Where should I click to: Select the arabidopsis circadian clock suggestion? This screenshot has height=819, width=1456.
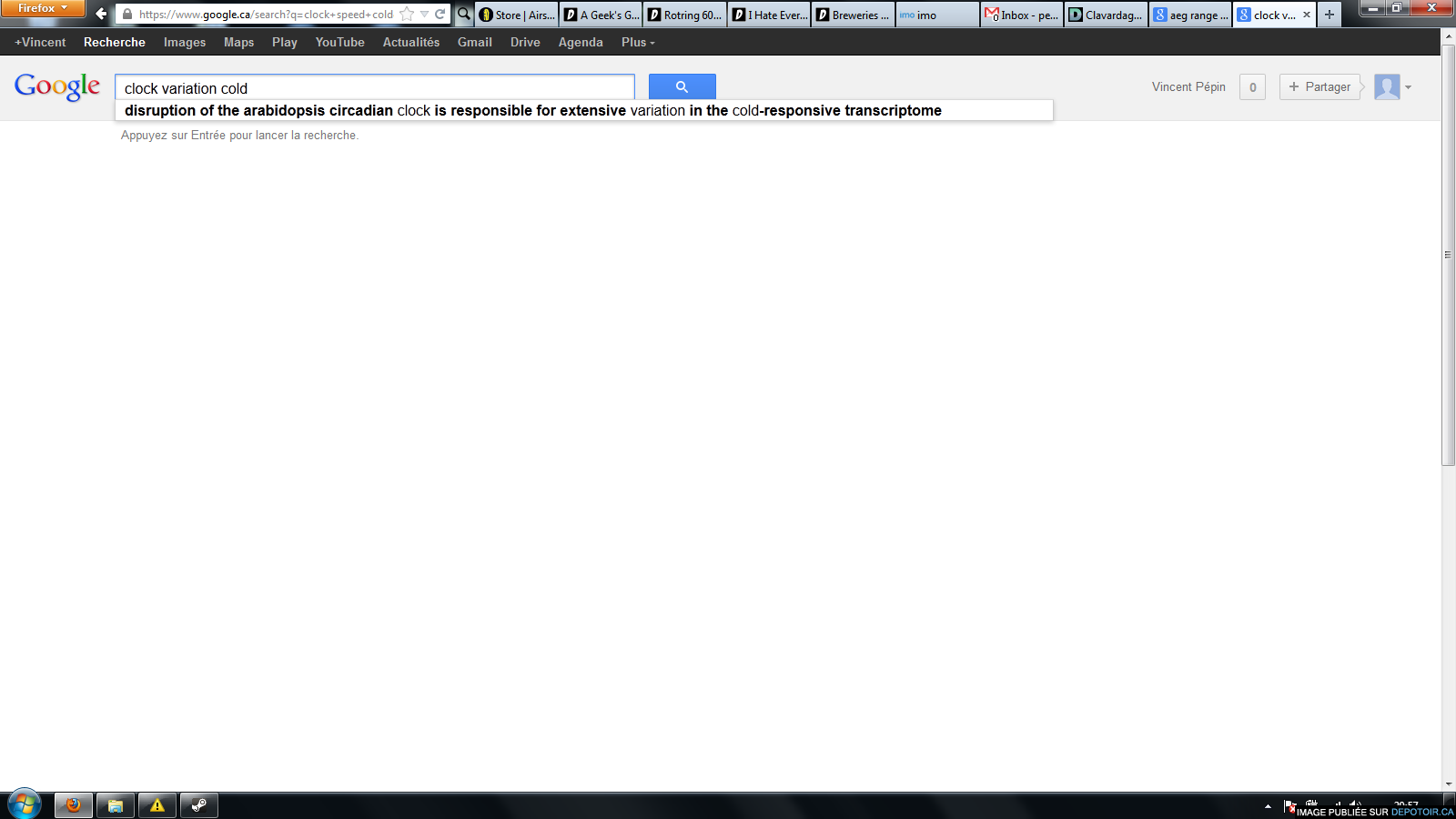tap(584, 110)
